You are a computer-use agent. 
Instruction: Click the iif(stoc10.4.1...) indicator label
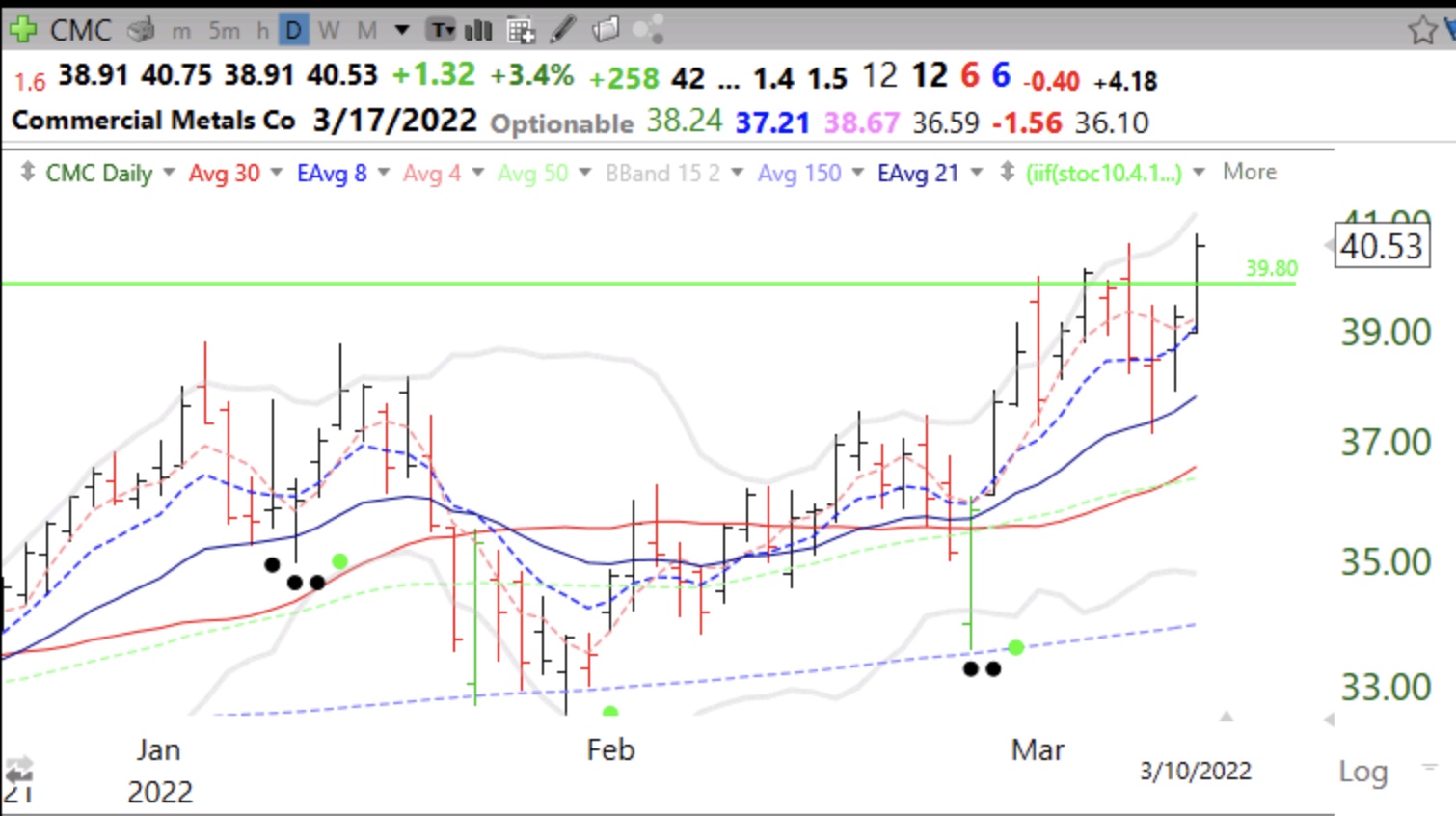(x=1104, y=174)
